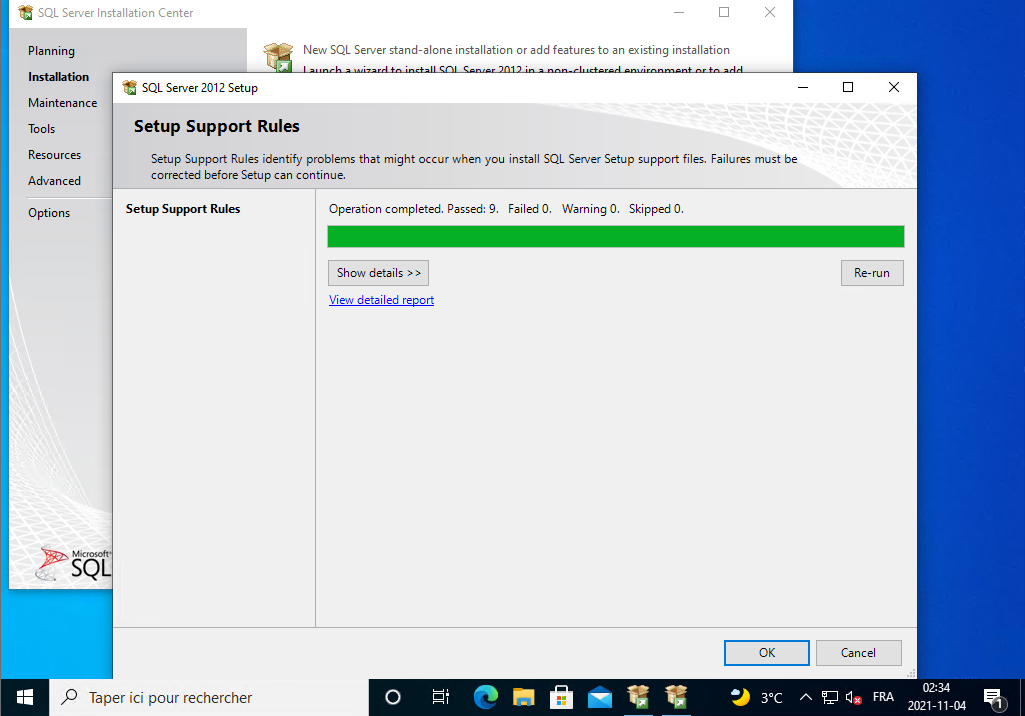The height and width of the screenshot is (716, 1025).
Task: Click the Operation completed status text
Action: 506,209
